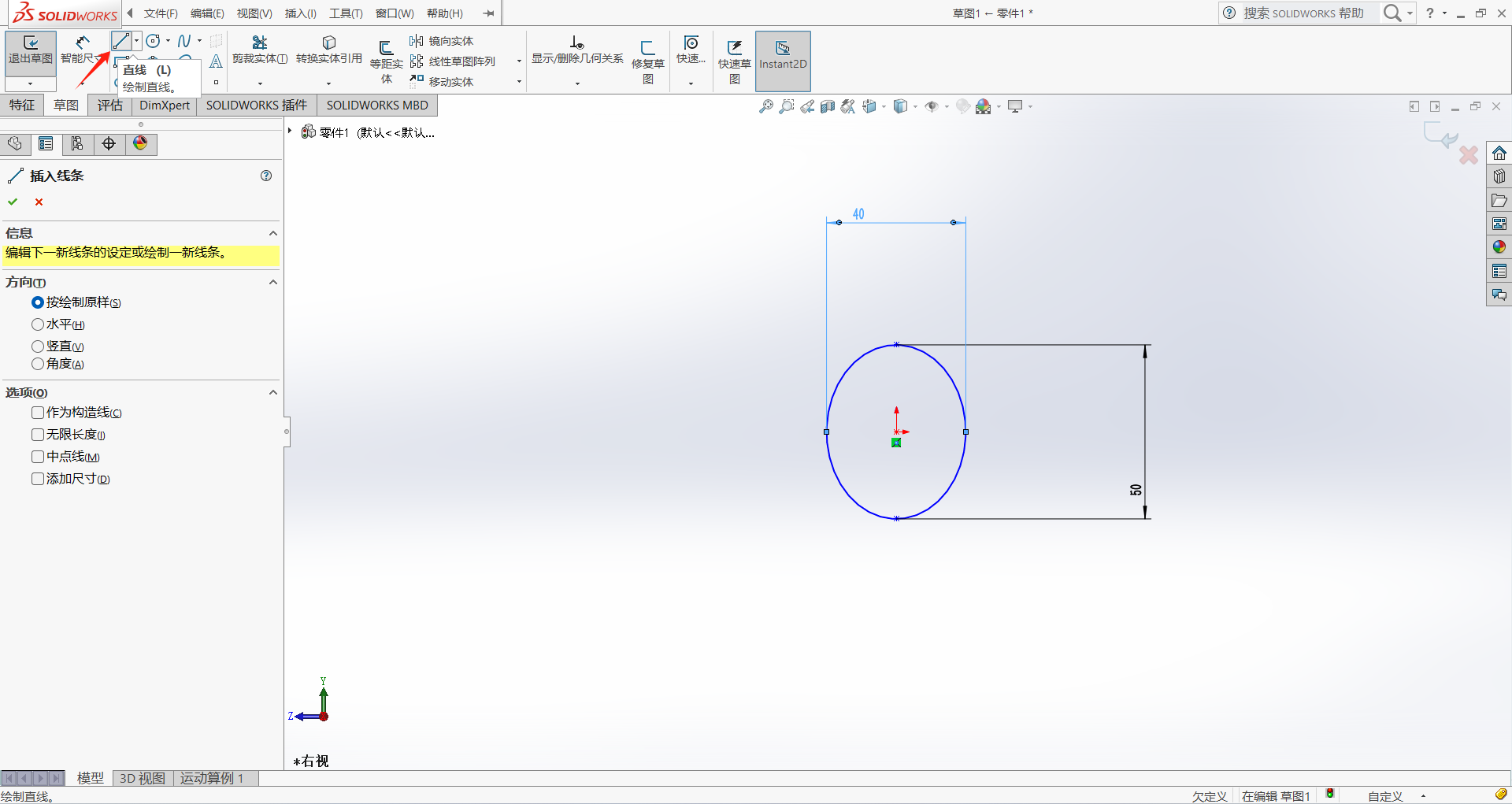Collapse the Options (选项) section

273,392
